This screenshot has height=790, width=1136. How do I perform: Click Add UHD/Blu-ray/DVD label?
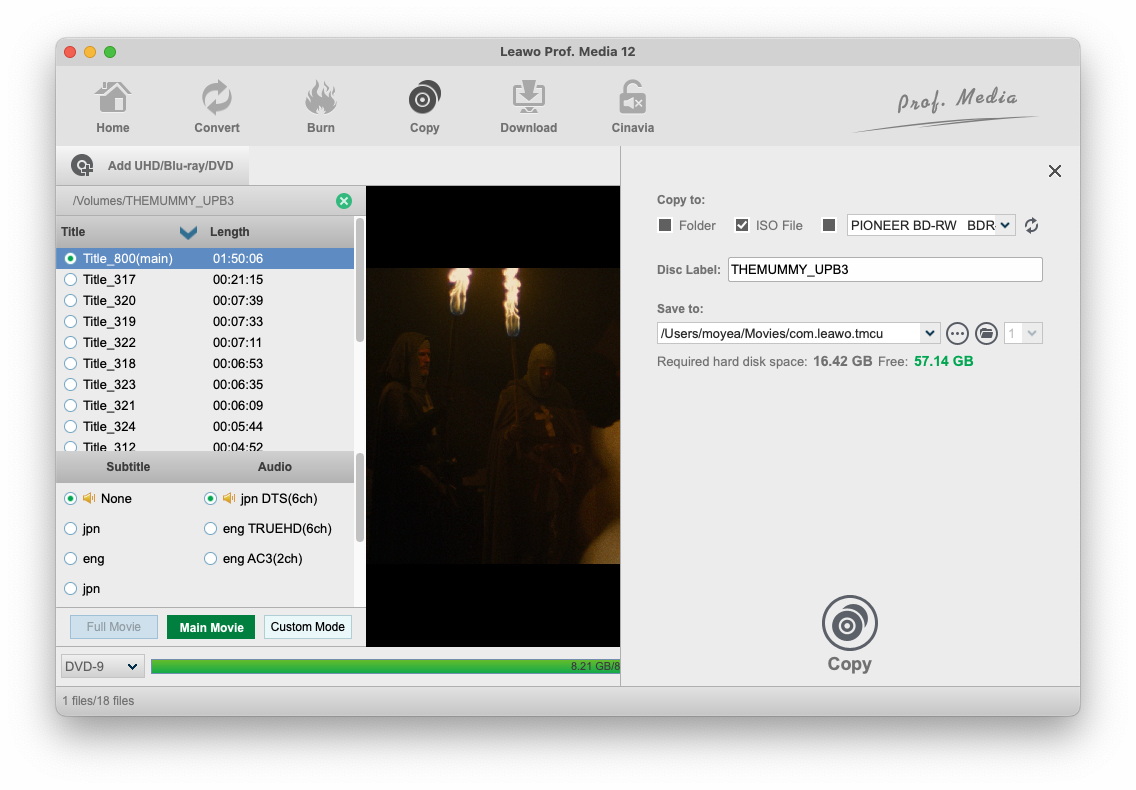[x=170, y=166]
